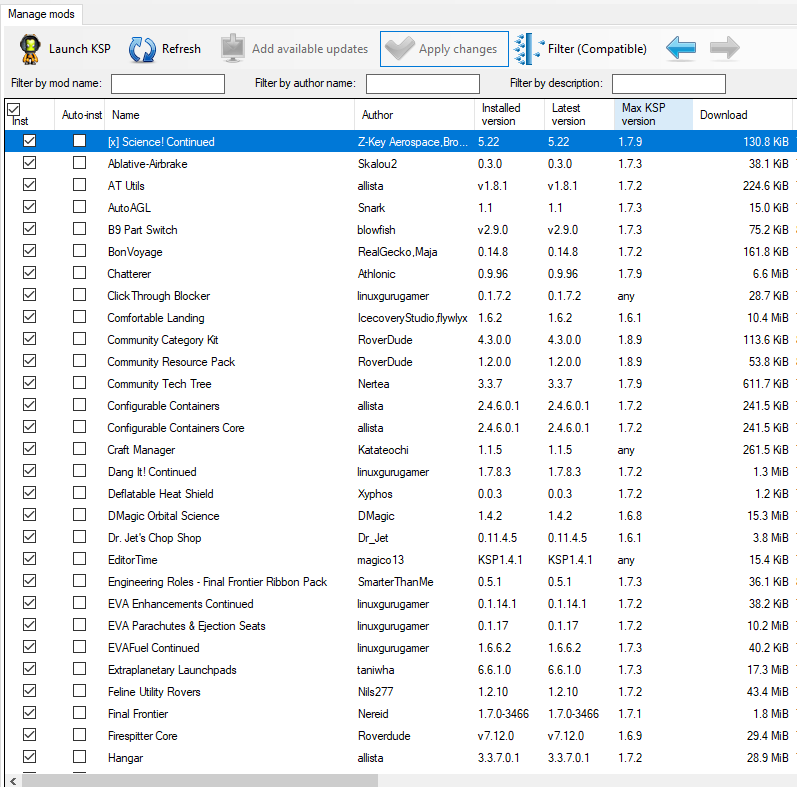Image resolution: width=797 pixels, height=787 pixels.
Task: Uncheck installed box for Hangar
Action: point(29,757)
